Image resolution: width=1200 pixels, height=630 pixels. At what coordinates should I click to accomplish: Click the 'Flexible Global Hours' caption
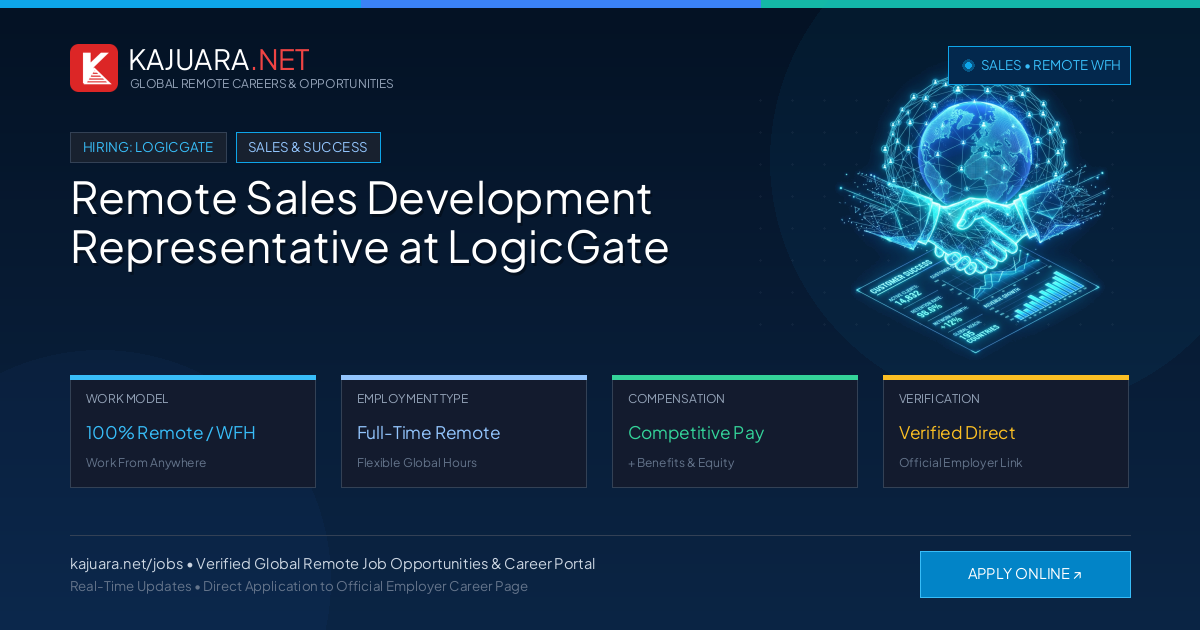coord(417,463)
